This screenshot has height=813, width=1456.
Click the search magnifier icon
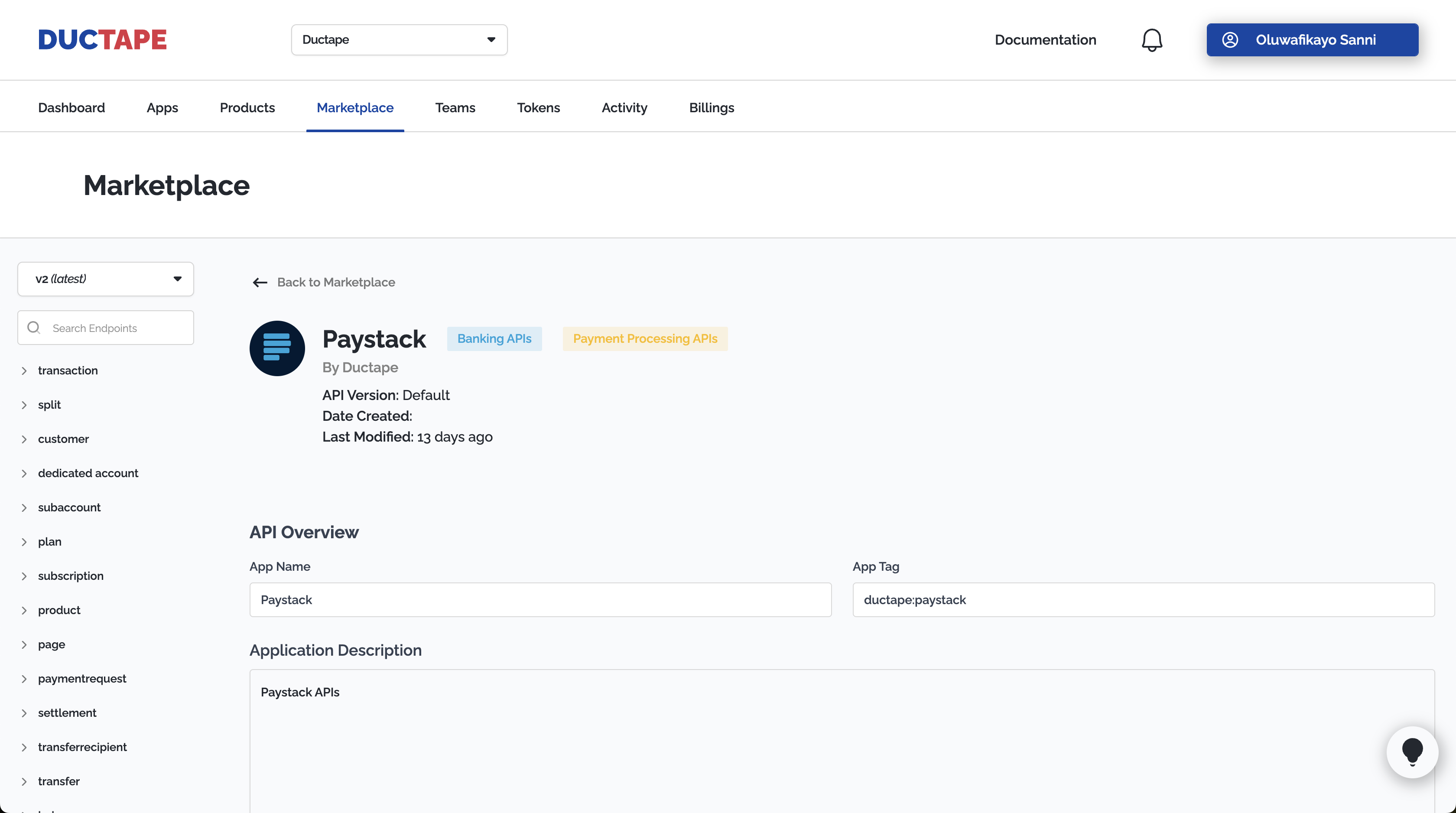[x=34, y=328]
